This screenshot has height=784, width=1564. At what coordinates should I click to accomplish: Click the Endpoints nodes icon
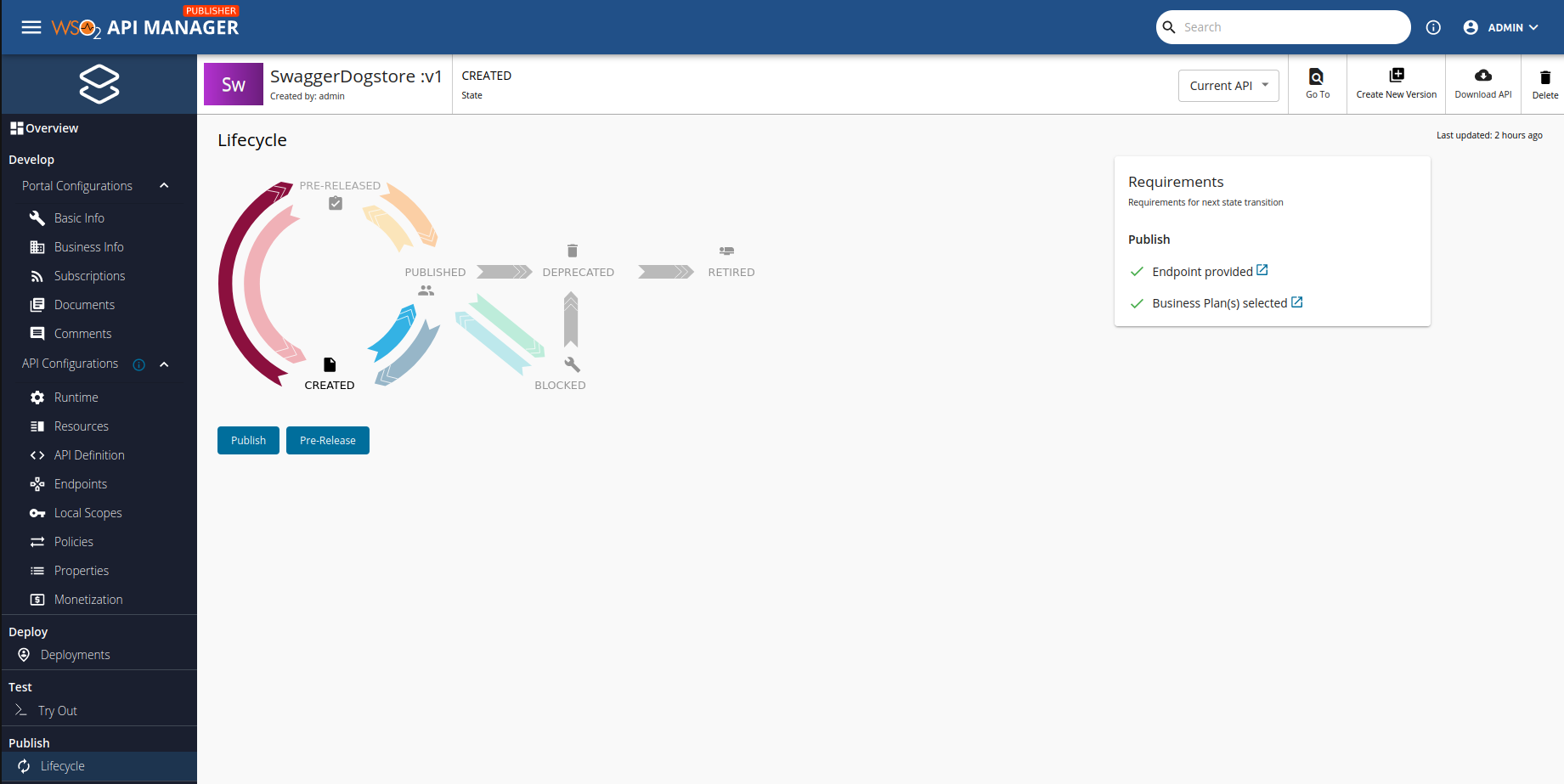37,484
